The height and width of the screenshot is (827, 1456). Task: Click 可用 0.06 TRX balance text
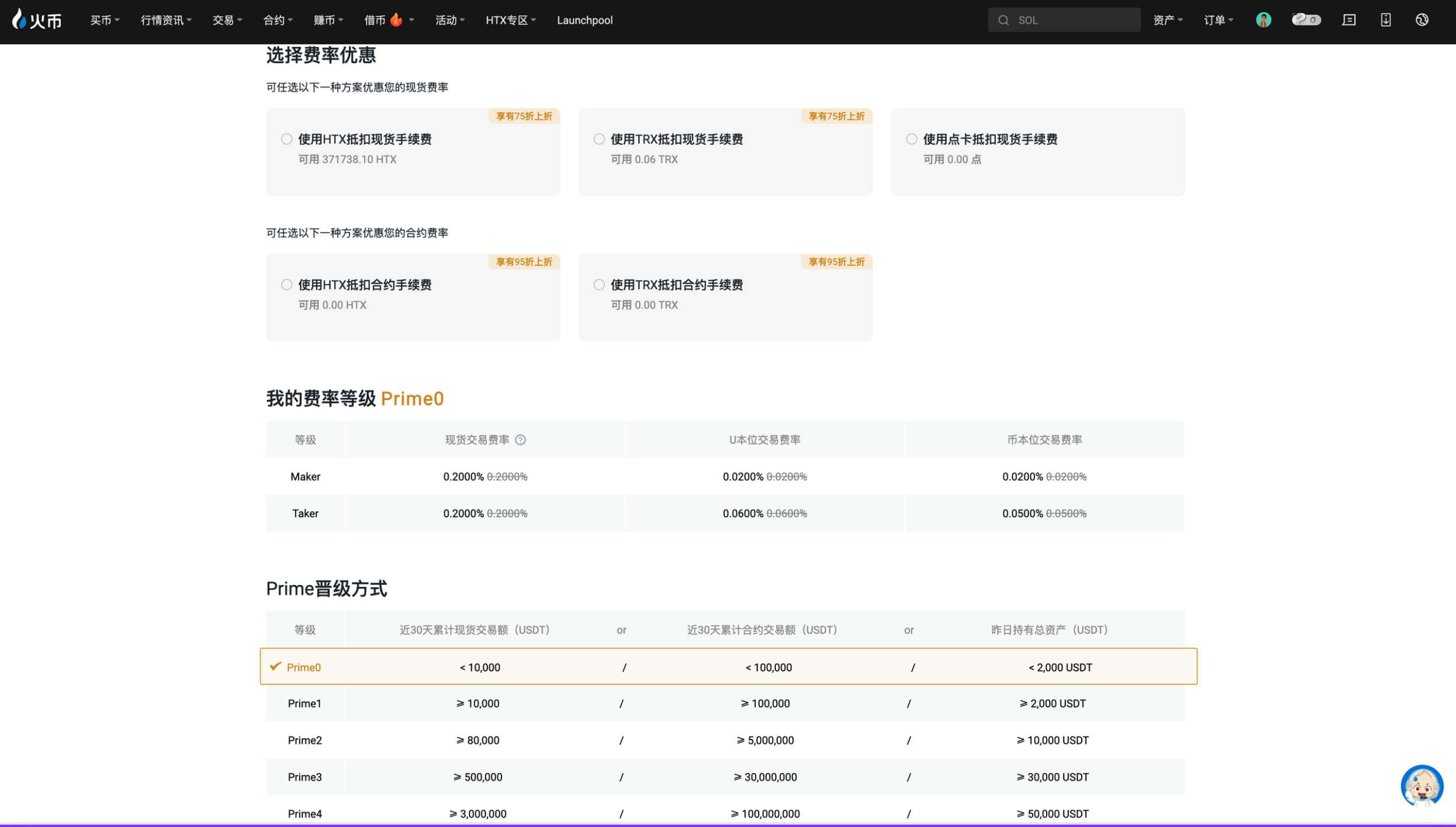644,159
